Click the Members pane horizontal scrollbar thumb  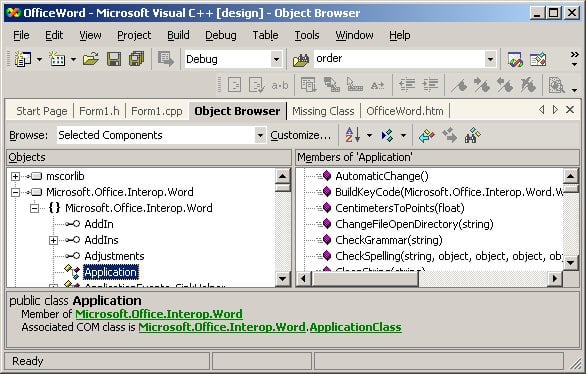point(365,279)
